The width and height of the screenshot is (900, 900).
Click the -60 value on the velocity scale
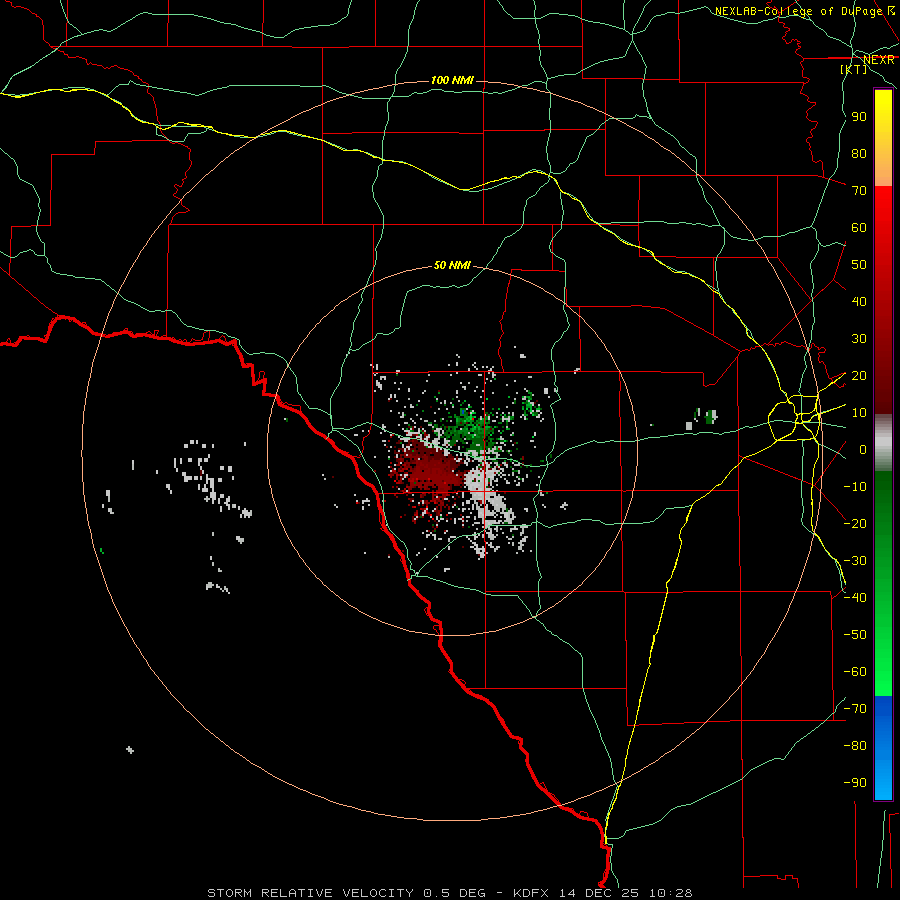855,672
